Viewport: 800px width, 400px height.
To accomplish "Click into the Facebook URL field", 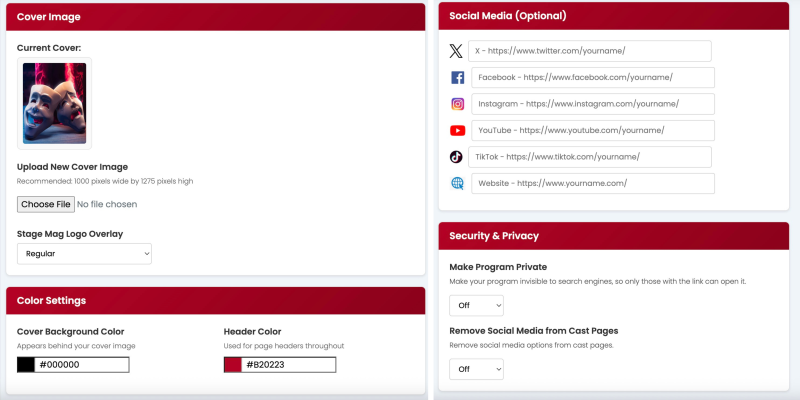I will (x=592, y=78).
